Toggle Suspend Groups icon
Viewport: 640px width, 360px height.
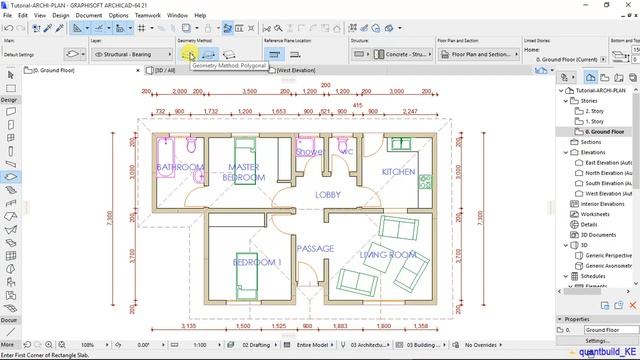tap(227, 28)
